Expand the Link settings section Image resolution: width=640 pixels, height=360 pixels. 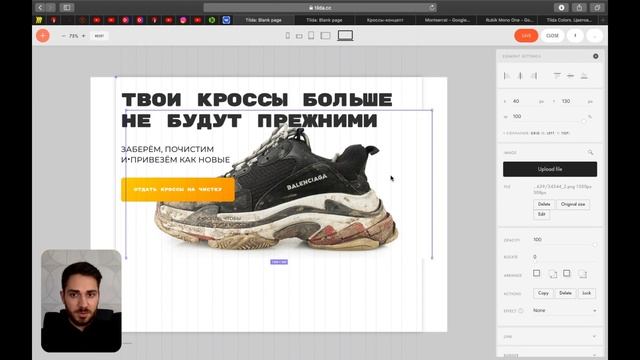point(550,337)
